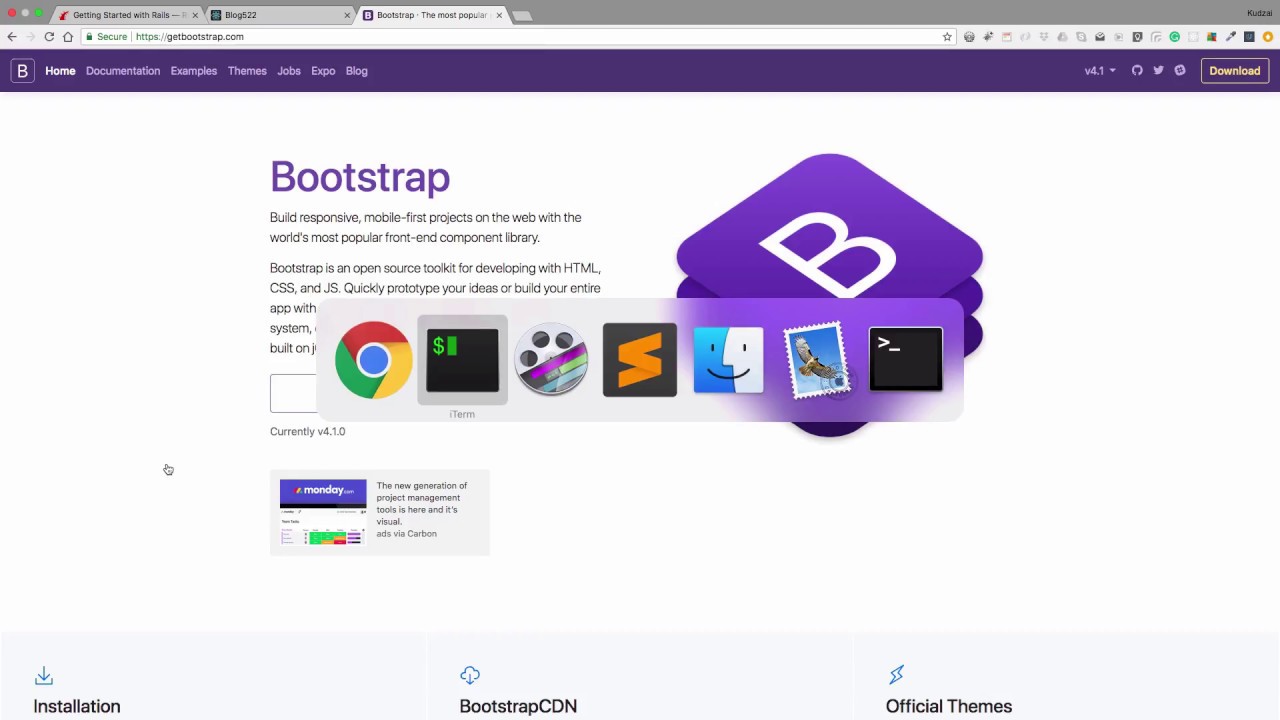Click the Installation heading

point(77,706)
